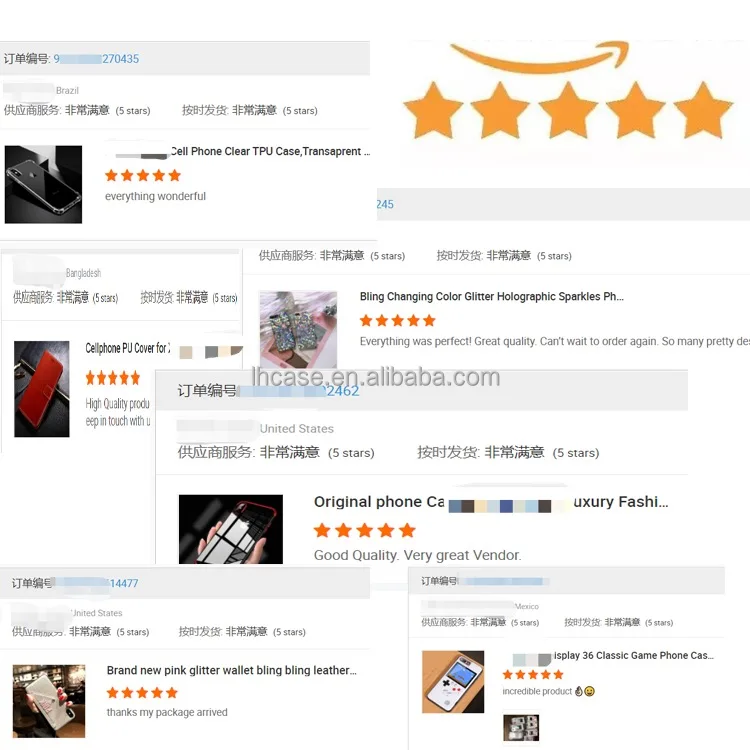Click stars under pink glitter wallet title
This screenshot has width=750, height=750.
click(x=143, y=693)
